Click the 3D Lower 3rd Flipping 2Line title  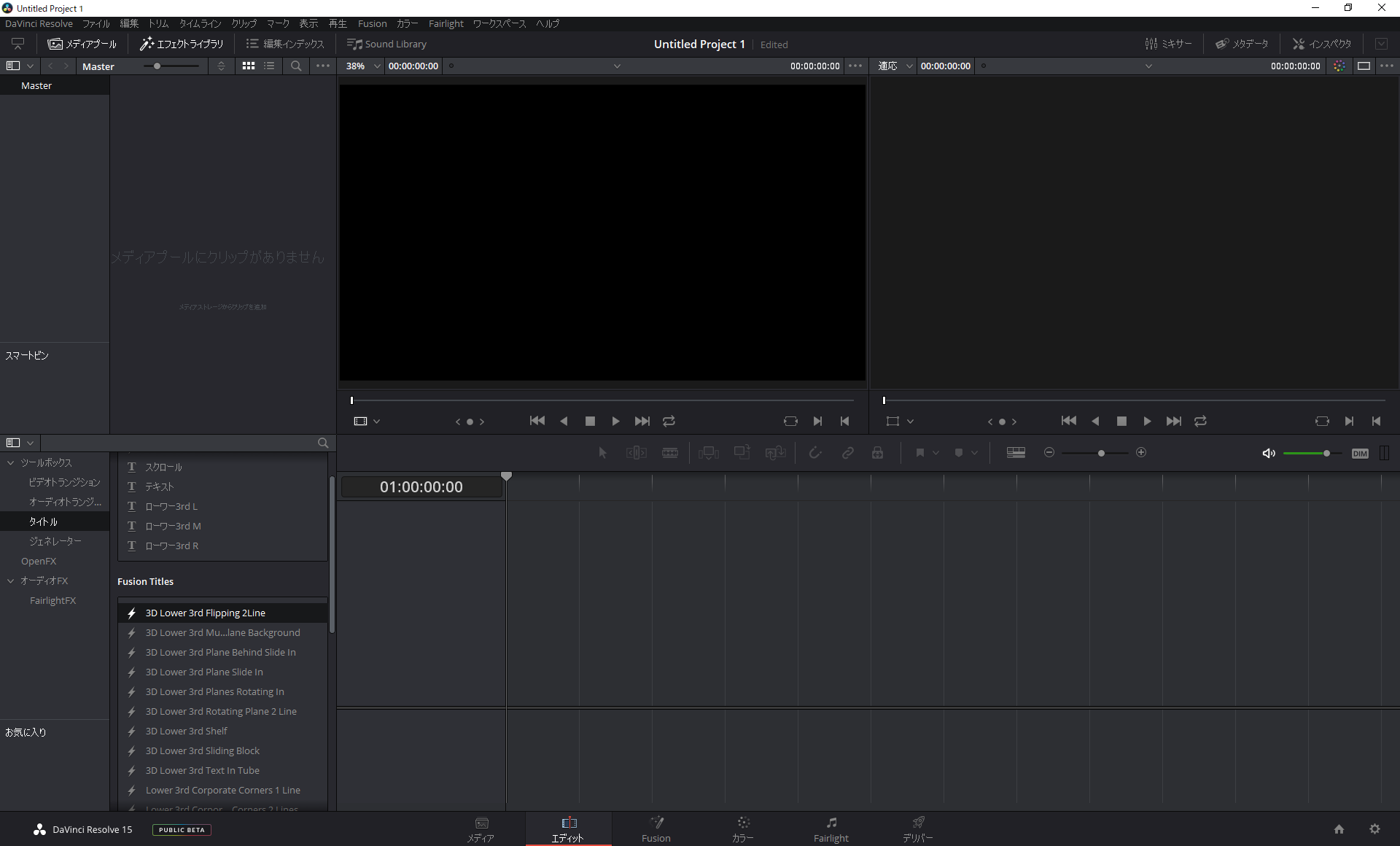click(x=205, y=613)
